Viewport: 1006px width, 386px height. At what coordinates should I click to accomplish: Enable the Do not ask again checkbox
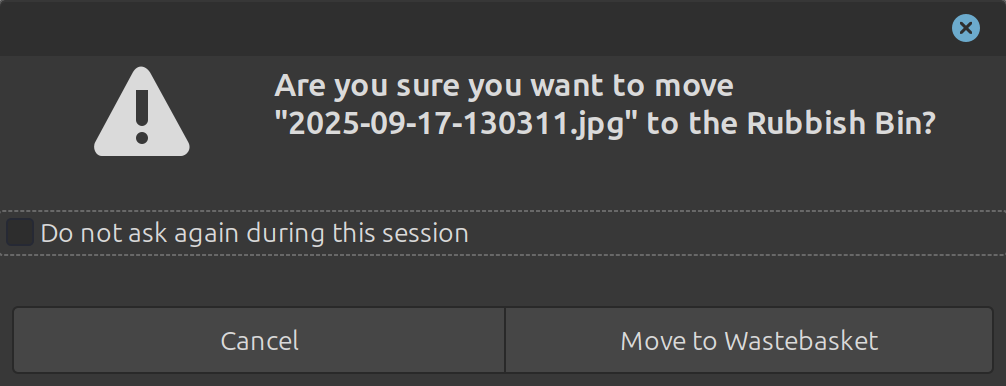pyautogui.click(x=20, y=232)
